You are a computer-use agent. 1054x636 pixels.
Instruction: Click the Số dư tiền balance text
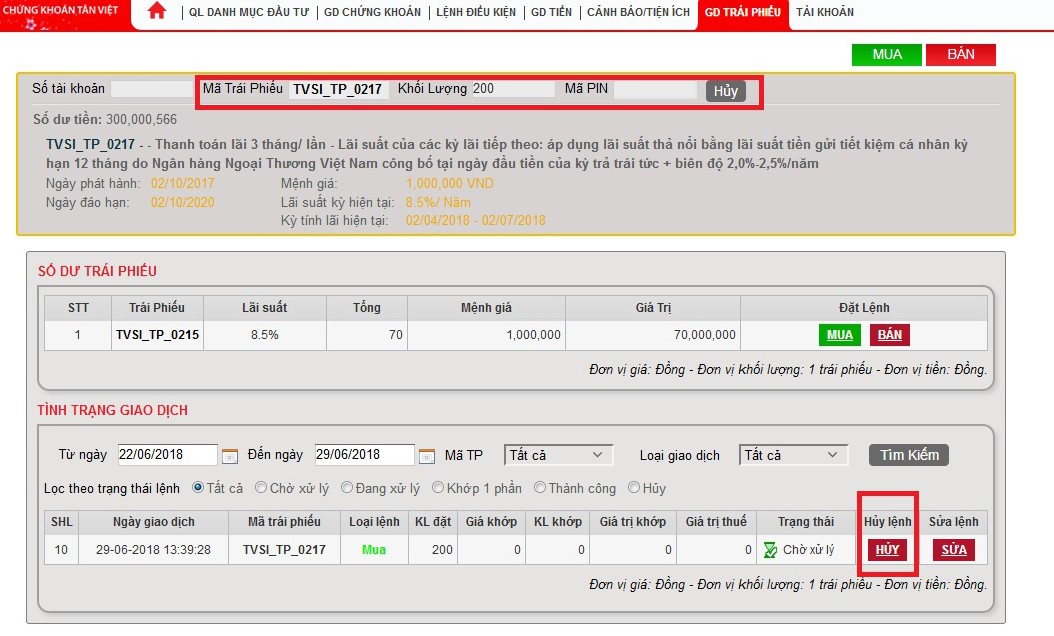[105, 120]
